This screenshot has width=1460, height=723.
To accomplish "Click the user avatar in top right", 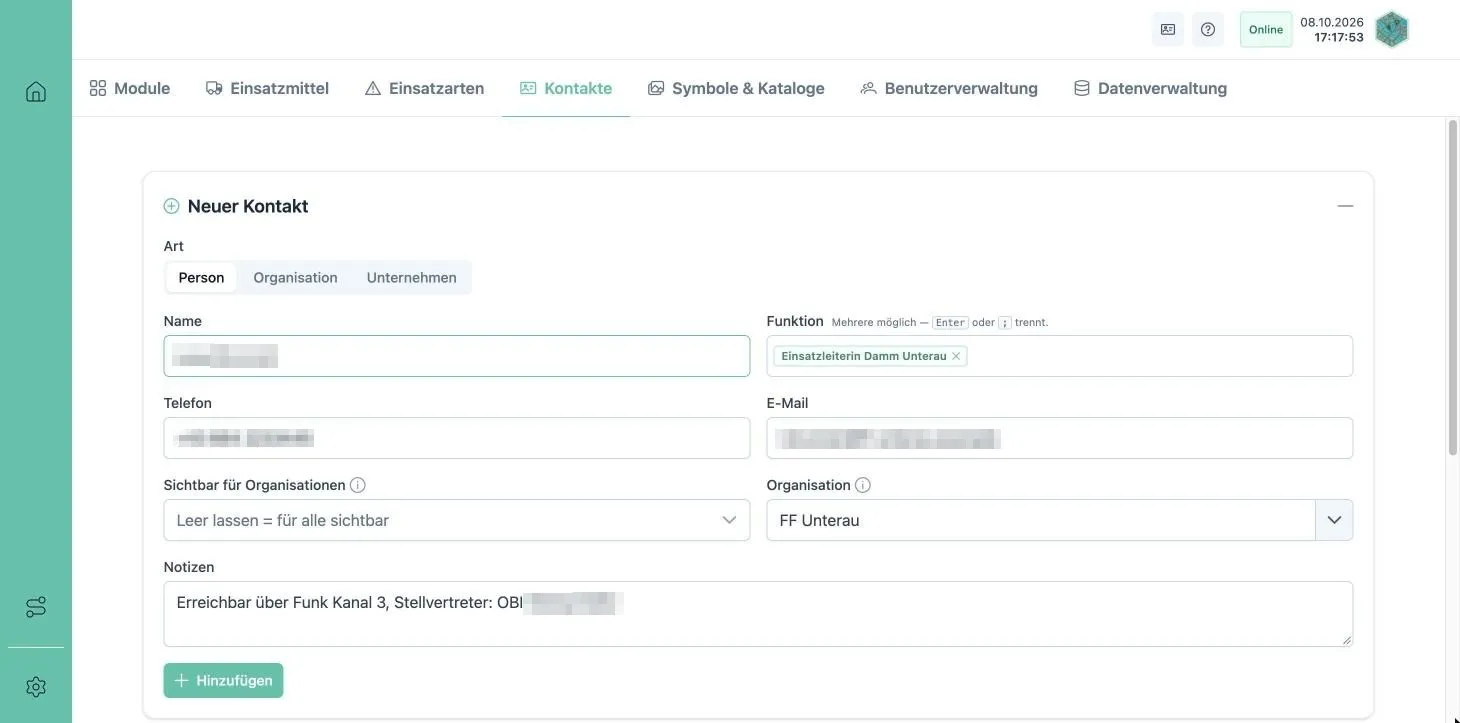I will coord(1392,29).
